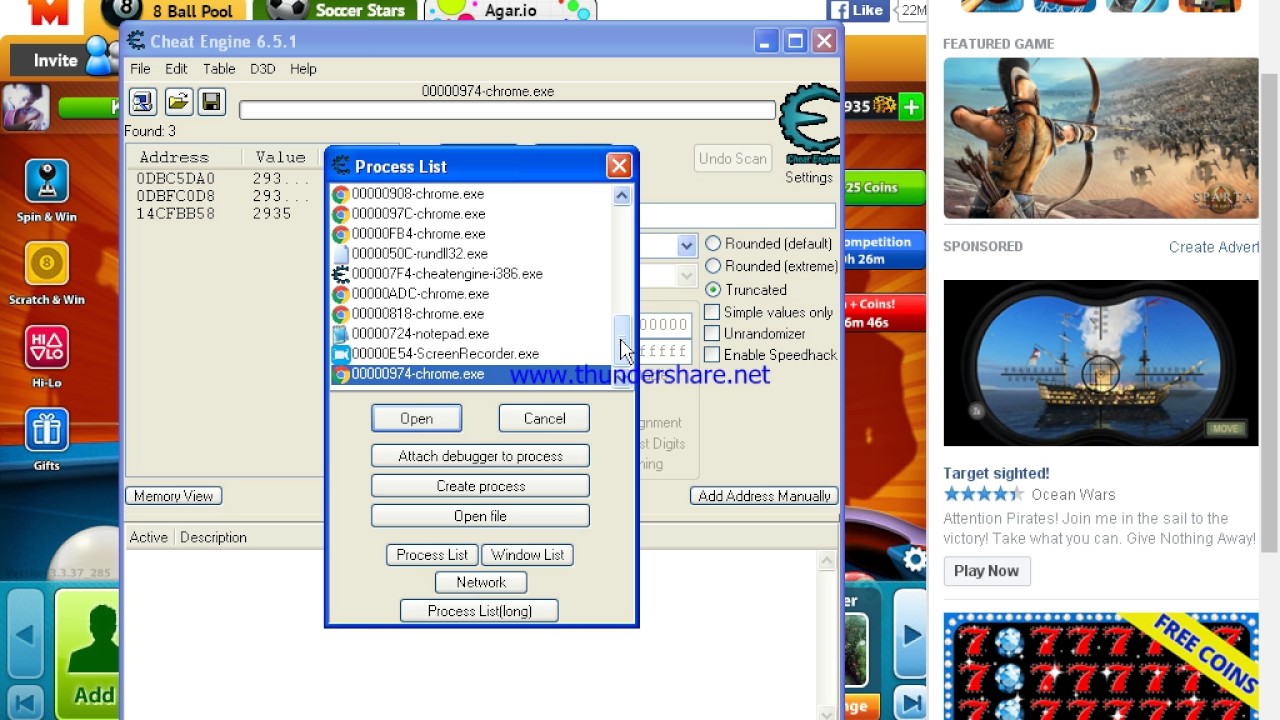Open scan type dropdown arrow
Viewport: 1280px width, 720px height.
point(686,246)
